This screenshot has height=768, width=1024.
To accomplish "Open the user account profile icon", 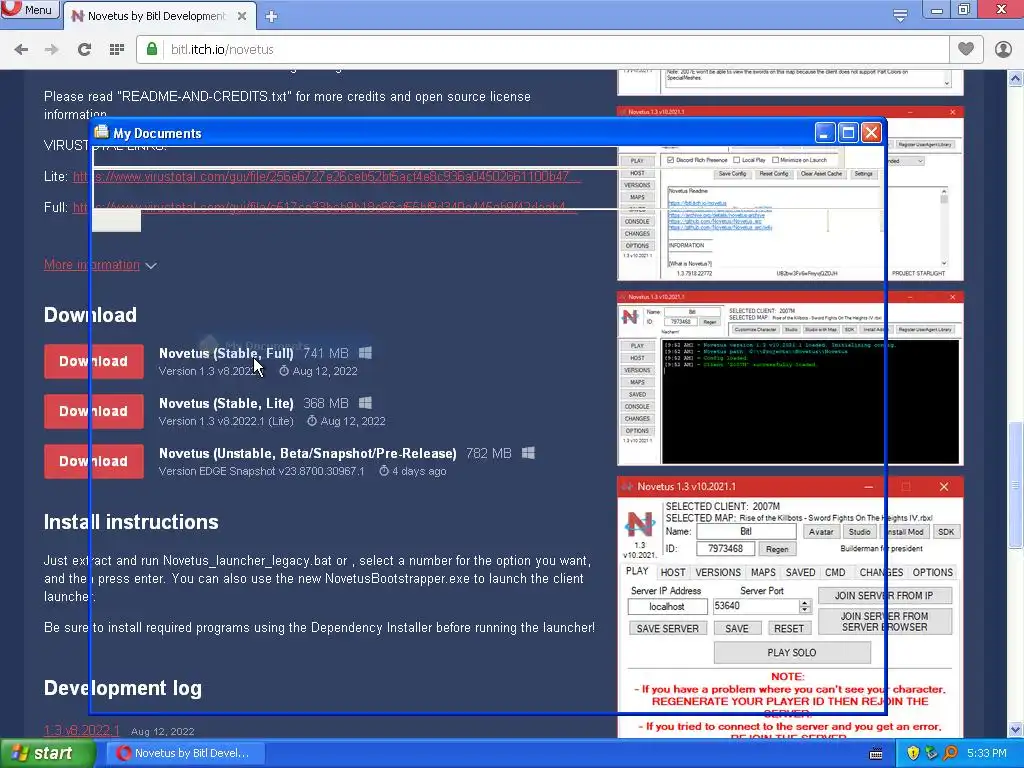I will tap(1002, 49).
